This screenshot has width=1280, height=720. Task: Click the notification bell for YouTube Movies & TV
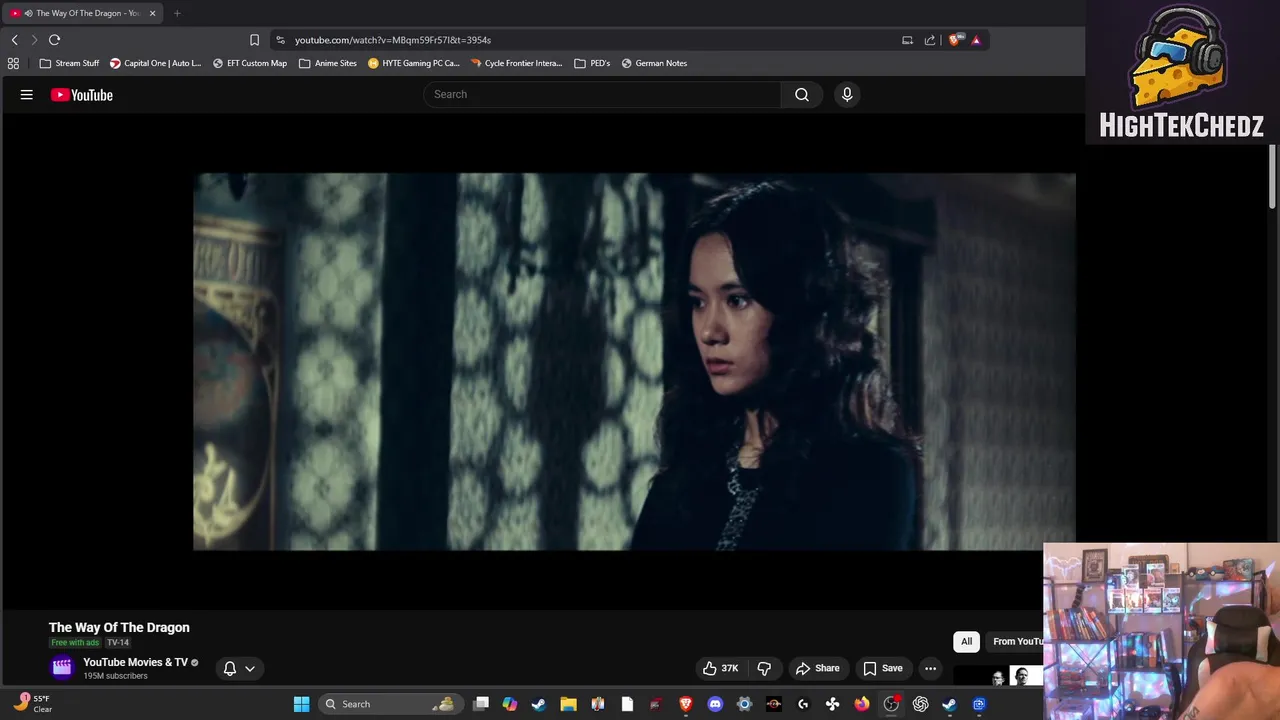[230, 668]
